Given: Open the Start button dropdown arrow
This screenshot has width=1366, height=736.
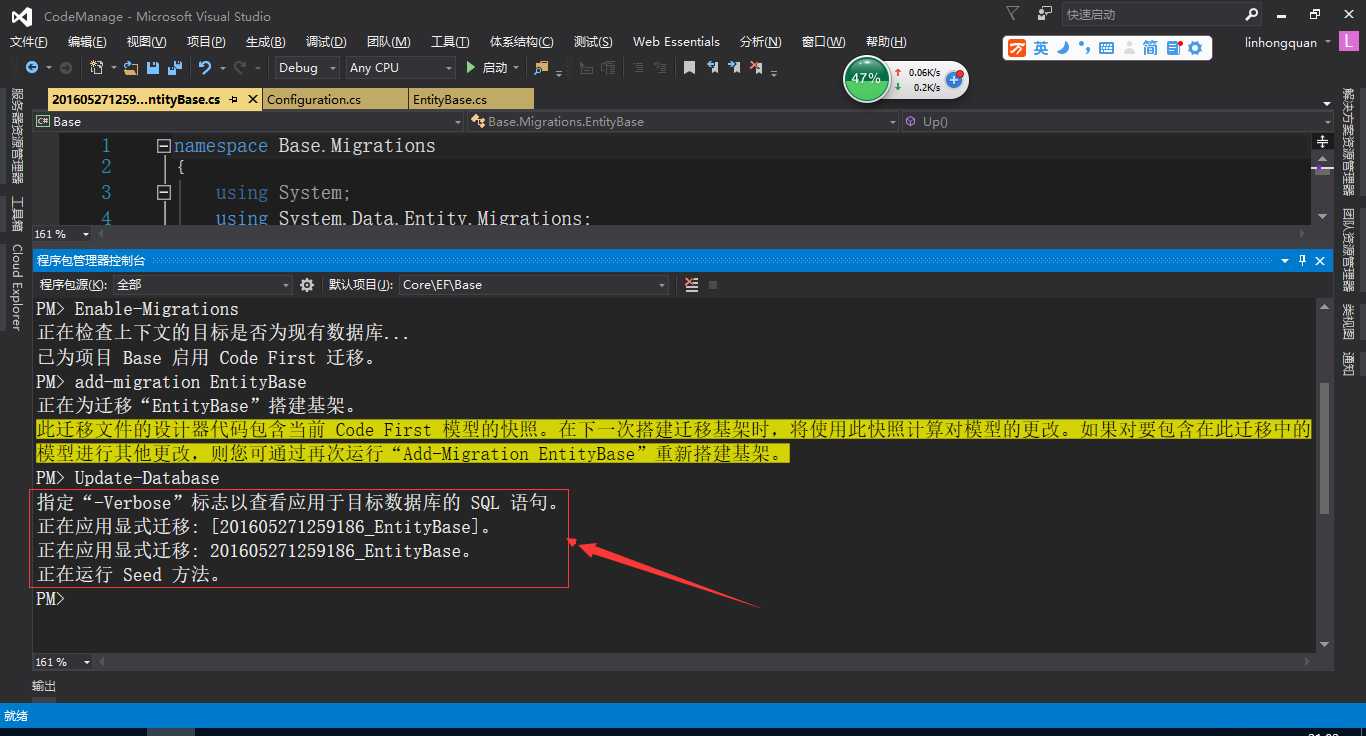Looking at the screenshot, I should pos(516,68).
